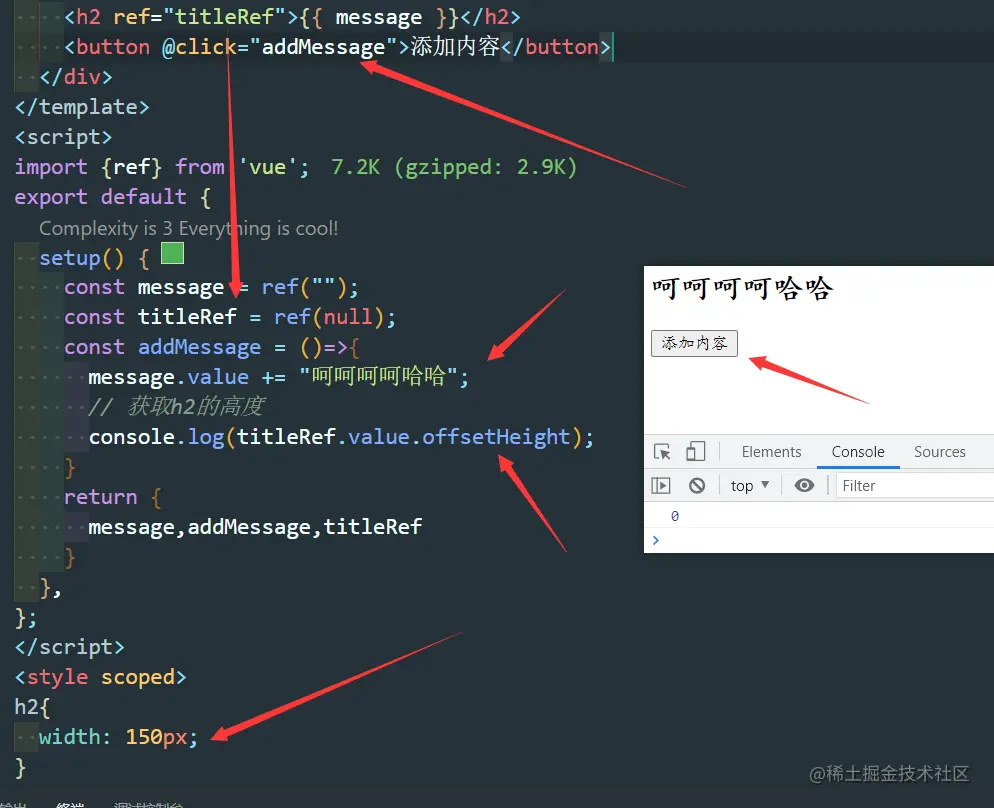Click the inspect element picker icon
This screenshot has width=994, height=808.
tap(662, 452)
